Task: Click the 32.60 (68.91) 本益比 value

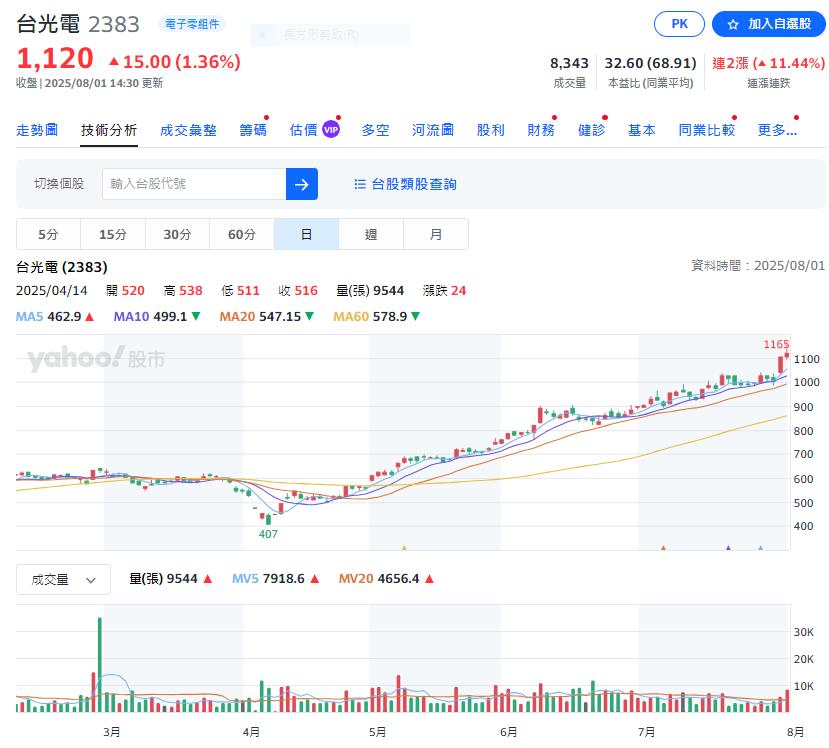Action: 650,63
